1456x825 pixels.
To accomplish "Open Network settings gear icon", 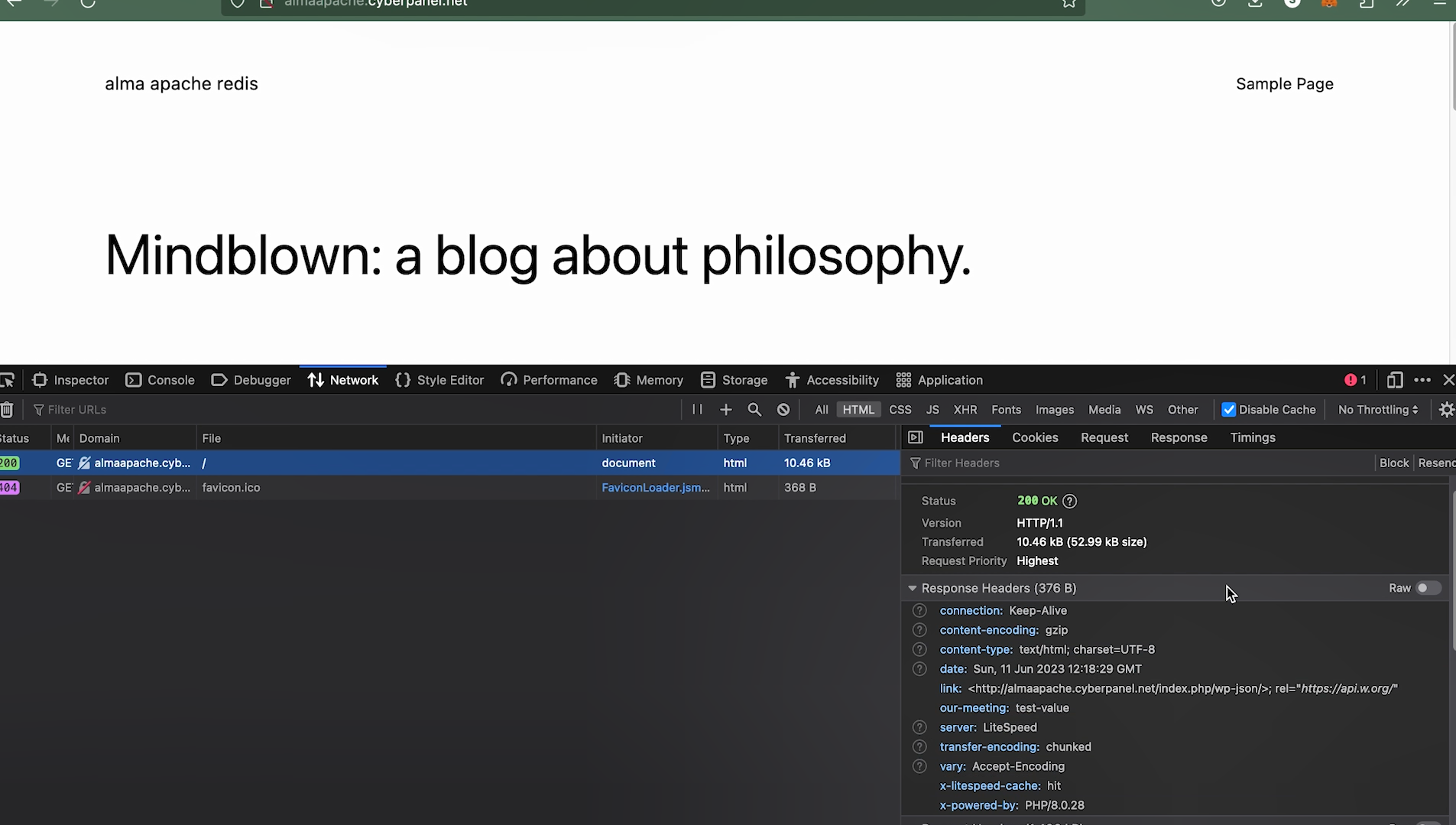I will click(1446, 410).
